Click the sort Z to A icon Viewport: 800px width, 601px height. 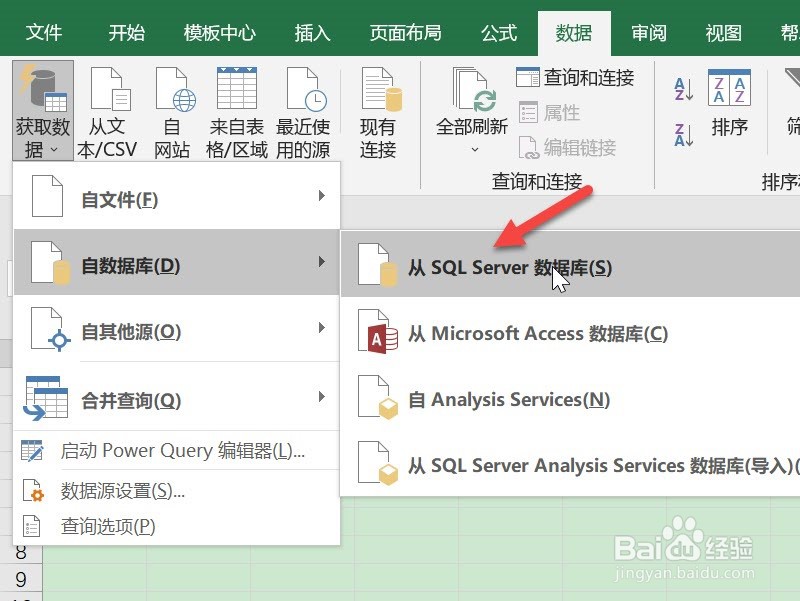click(x=684, y=135)
